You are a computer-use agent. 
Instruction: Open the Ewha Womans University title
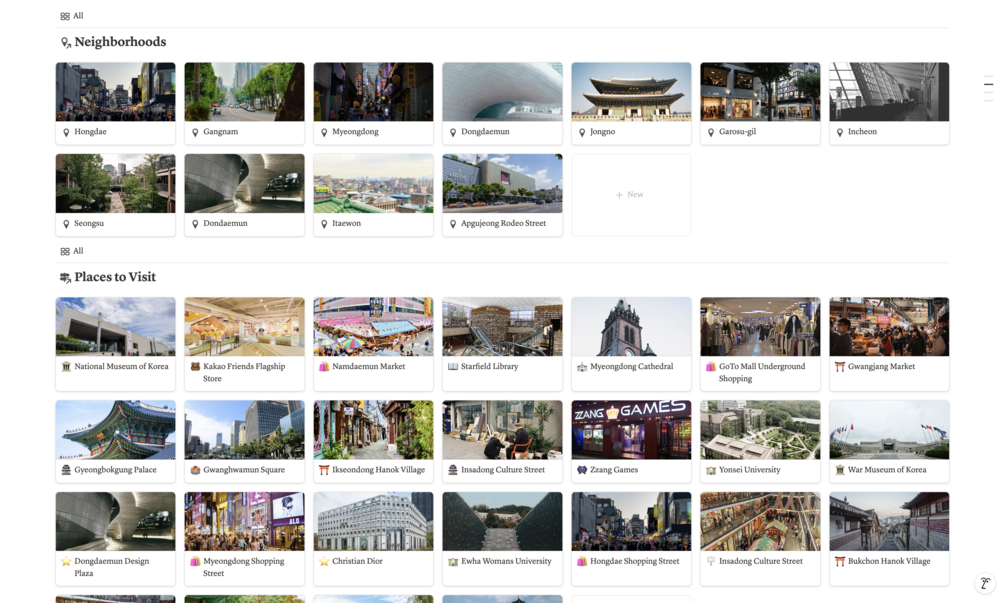[506, 561]
